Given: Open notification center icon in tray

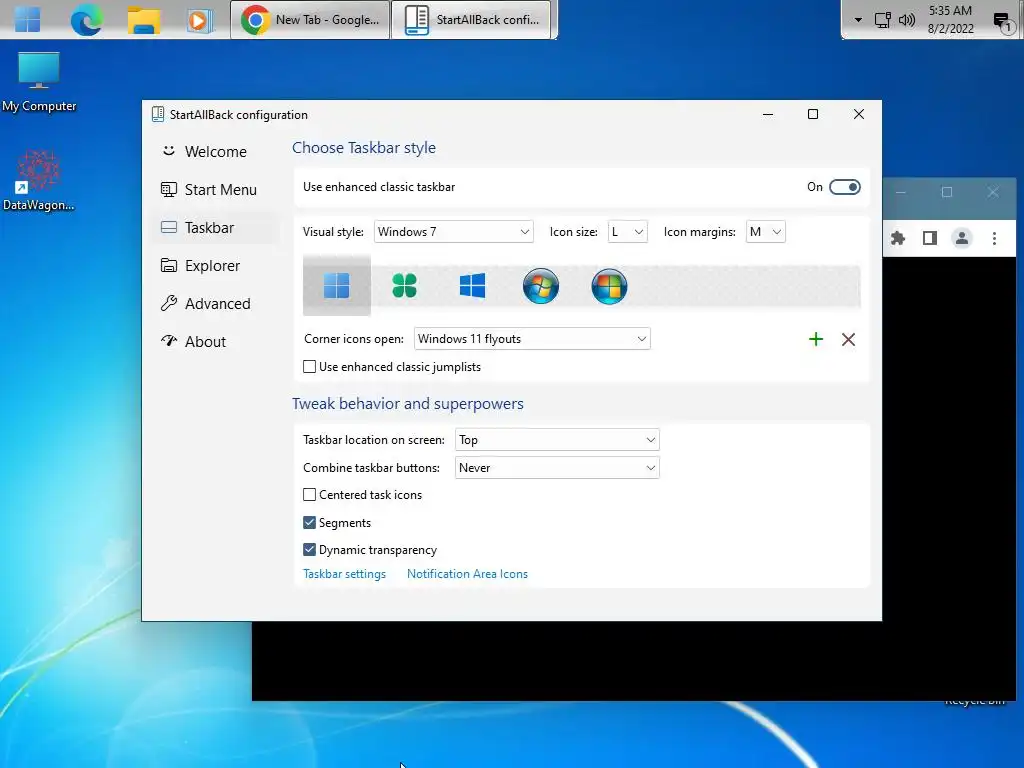Looking at the screenshot, I should tap(1002, 22).
